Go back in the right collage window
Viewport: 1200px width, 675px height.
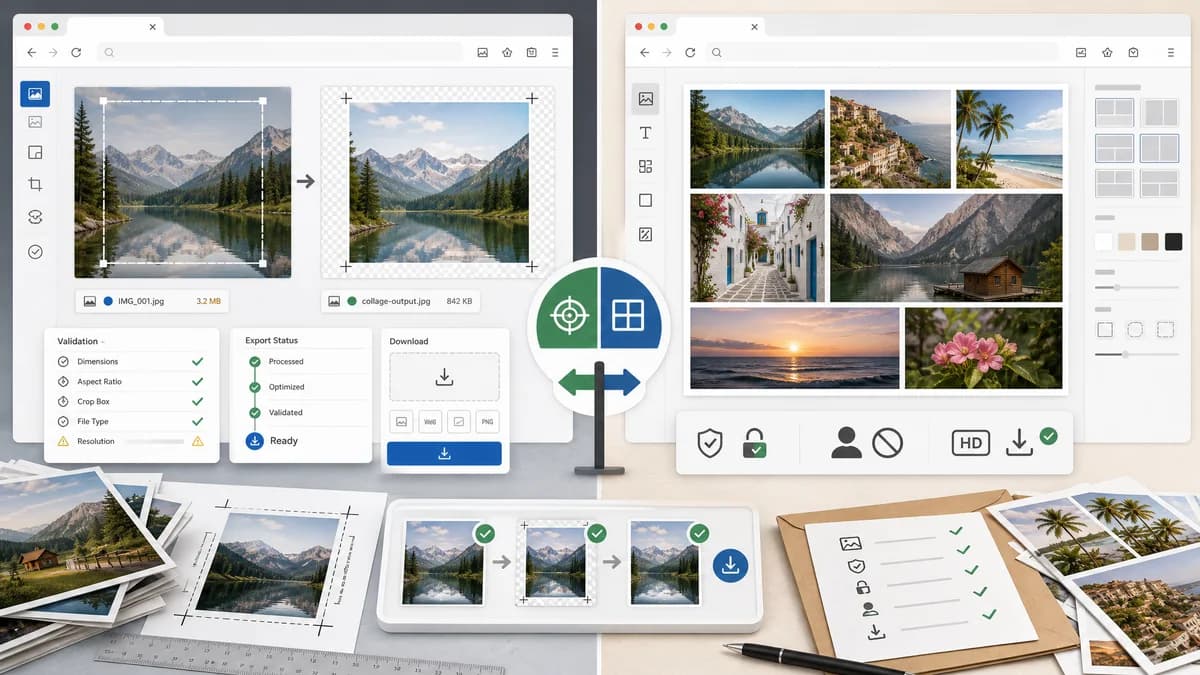(x=645, y=52)
